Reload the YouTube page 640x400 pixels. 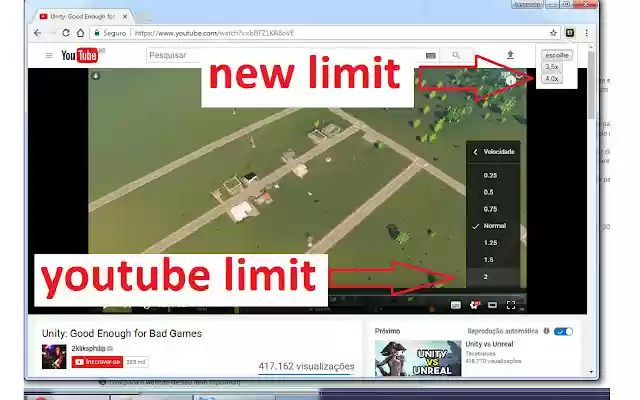[x=66, y=33]
